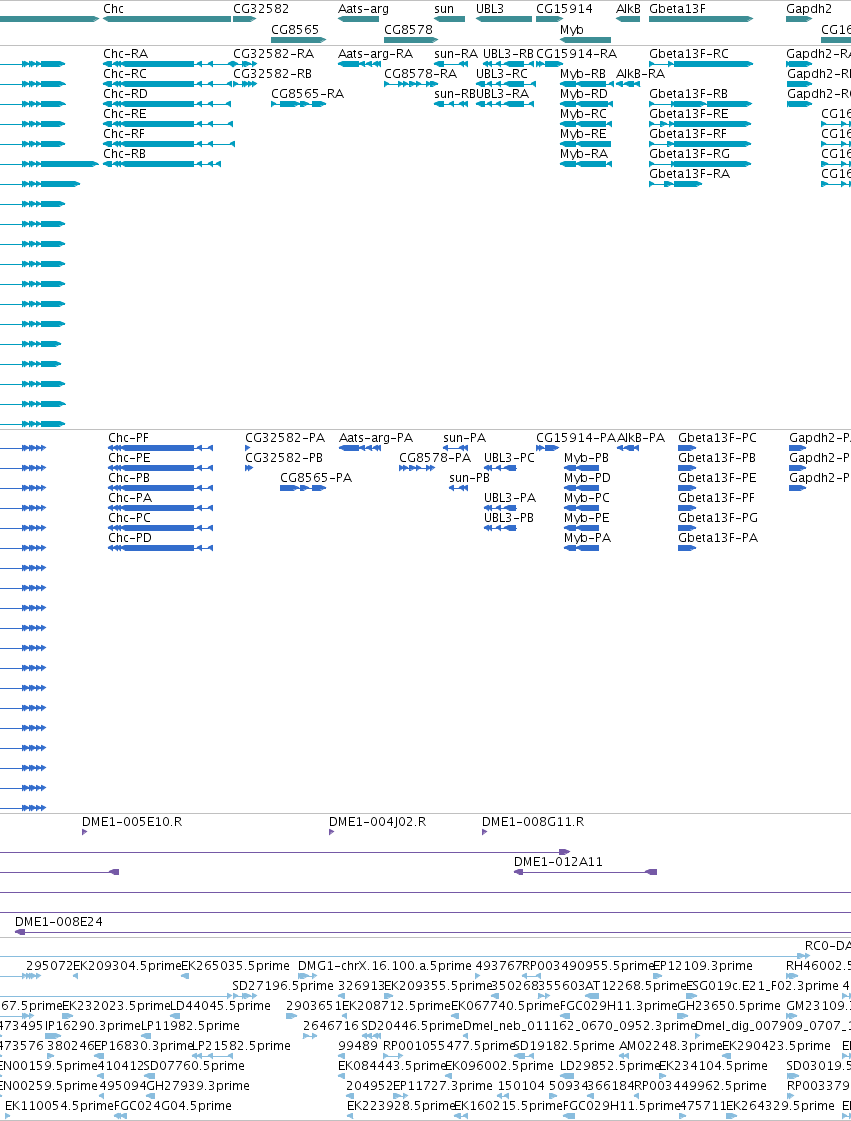Select the Myb-PB protein label
Viewport: 851px width, 1121px height.
coord(586,458)
